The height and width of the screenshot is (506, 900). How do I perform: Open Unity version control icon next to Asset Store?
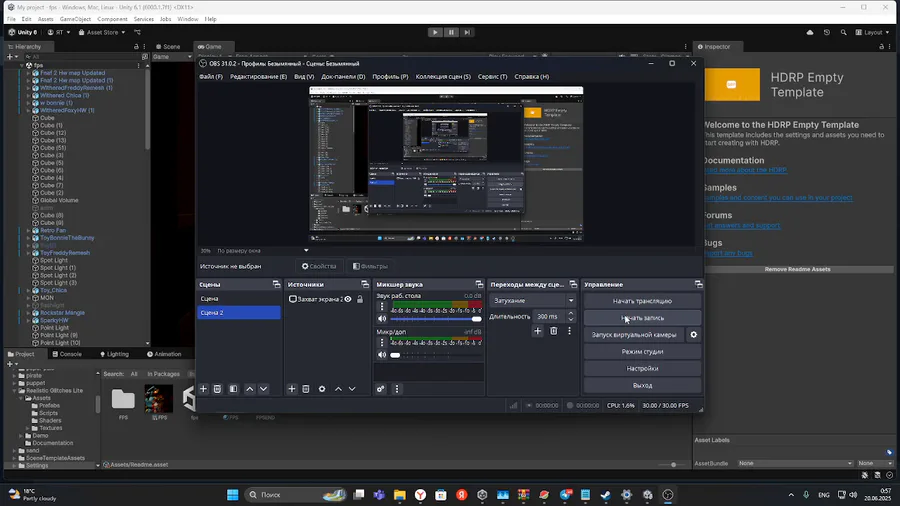click(137, 32)
